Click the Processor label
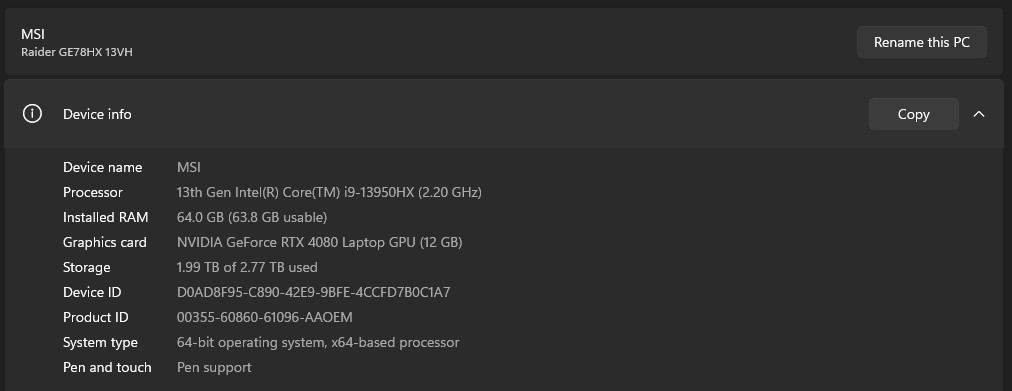 (x=93, y=192)
